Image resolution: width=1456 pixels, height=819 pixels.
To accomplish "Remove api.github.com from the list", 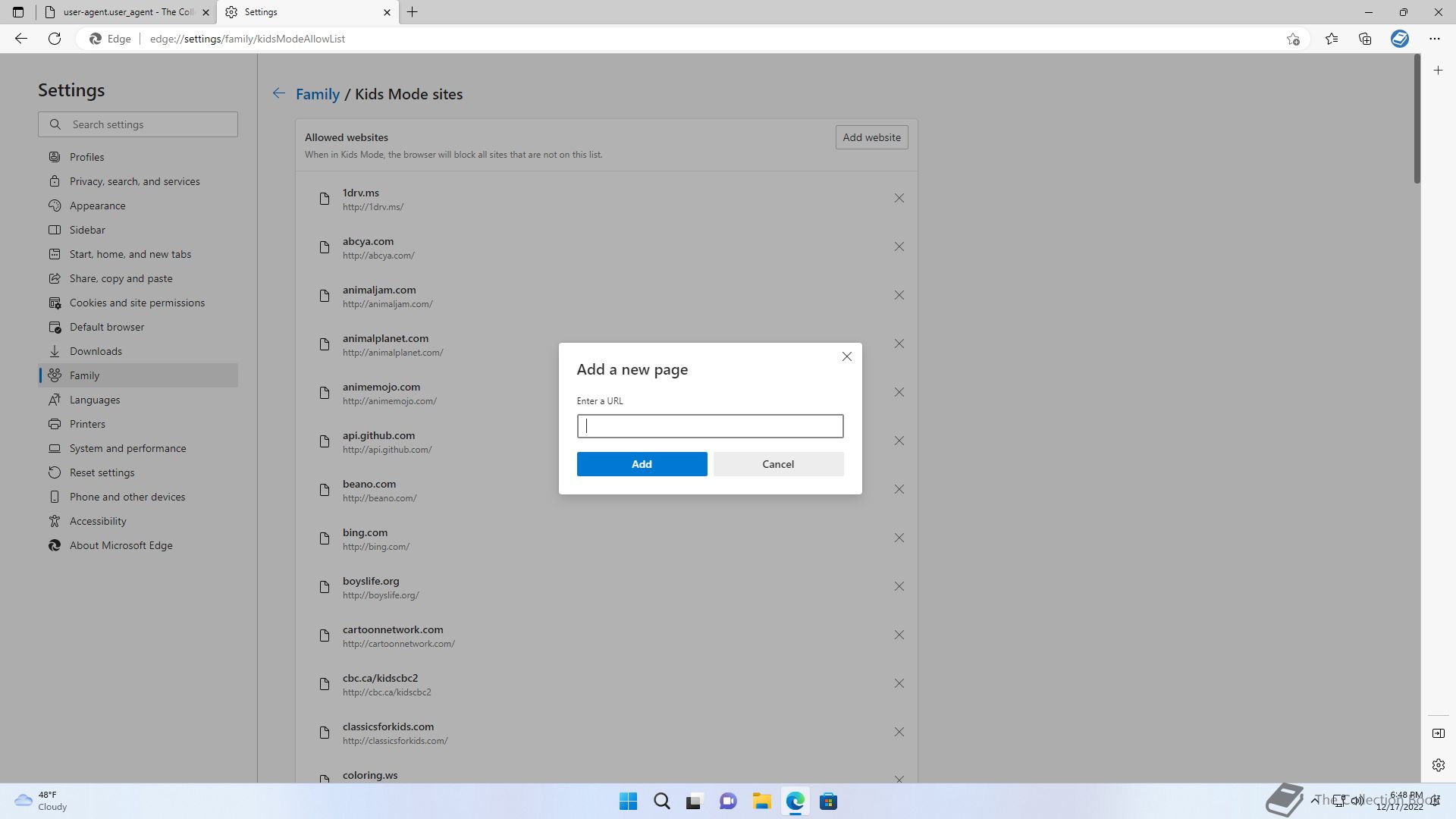I will point(899,441).
